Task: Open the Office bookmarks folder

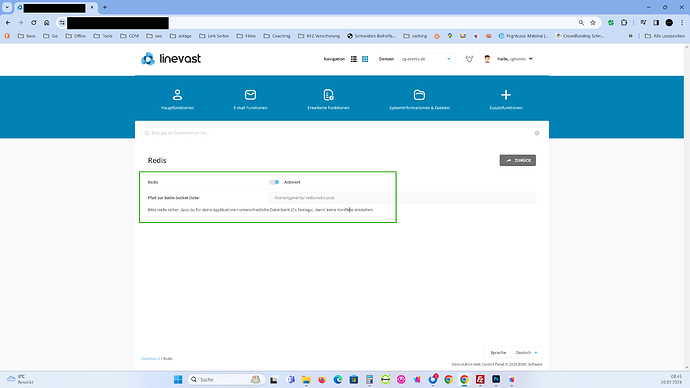Action: pyautogui.click(x=76, y=36)
